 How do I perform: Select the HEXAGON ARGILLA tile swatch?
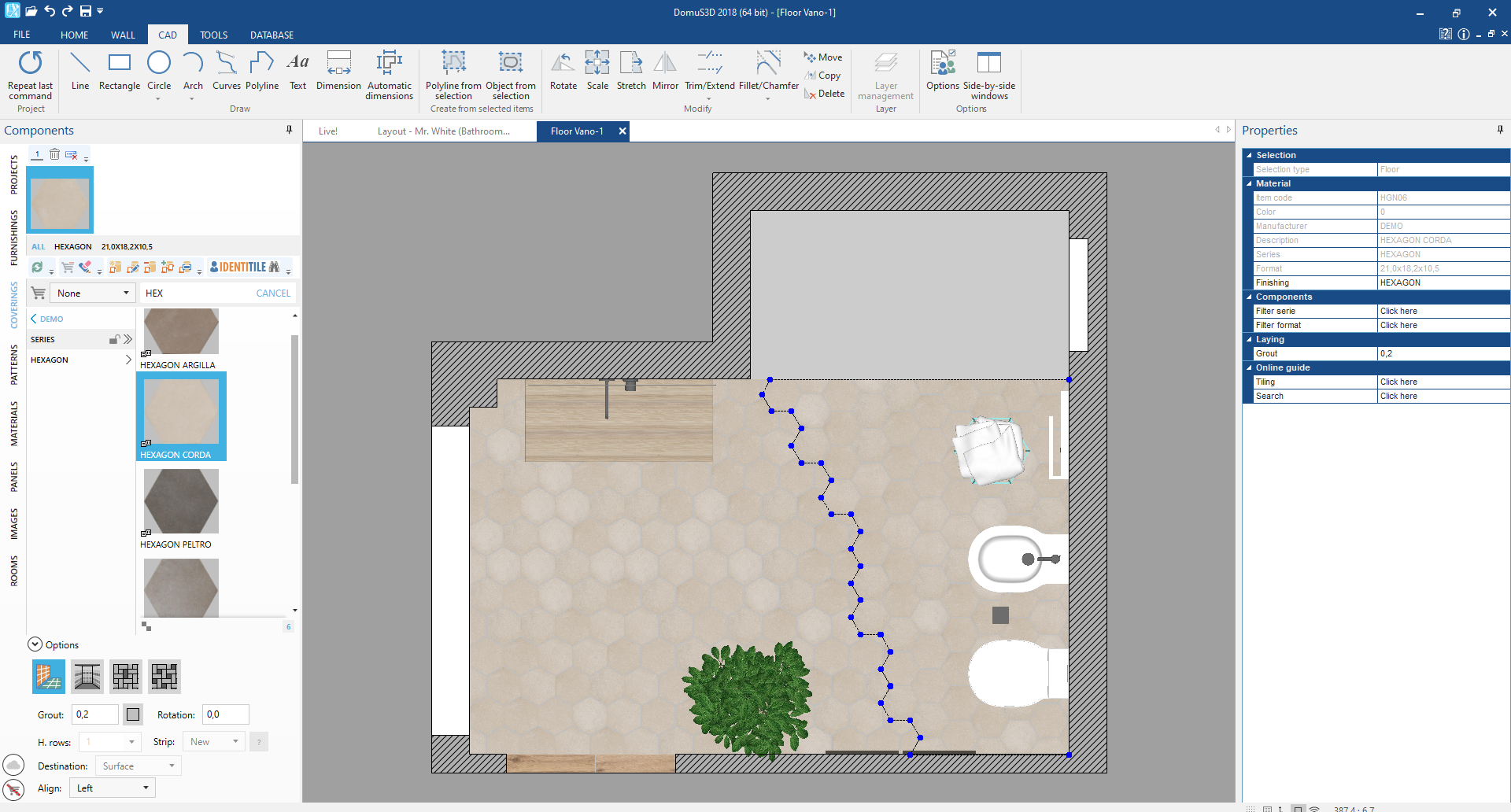click(x=181, y=330)
